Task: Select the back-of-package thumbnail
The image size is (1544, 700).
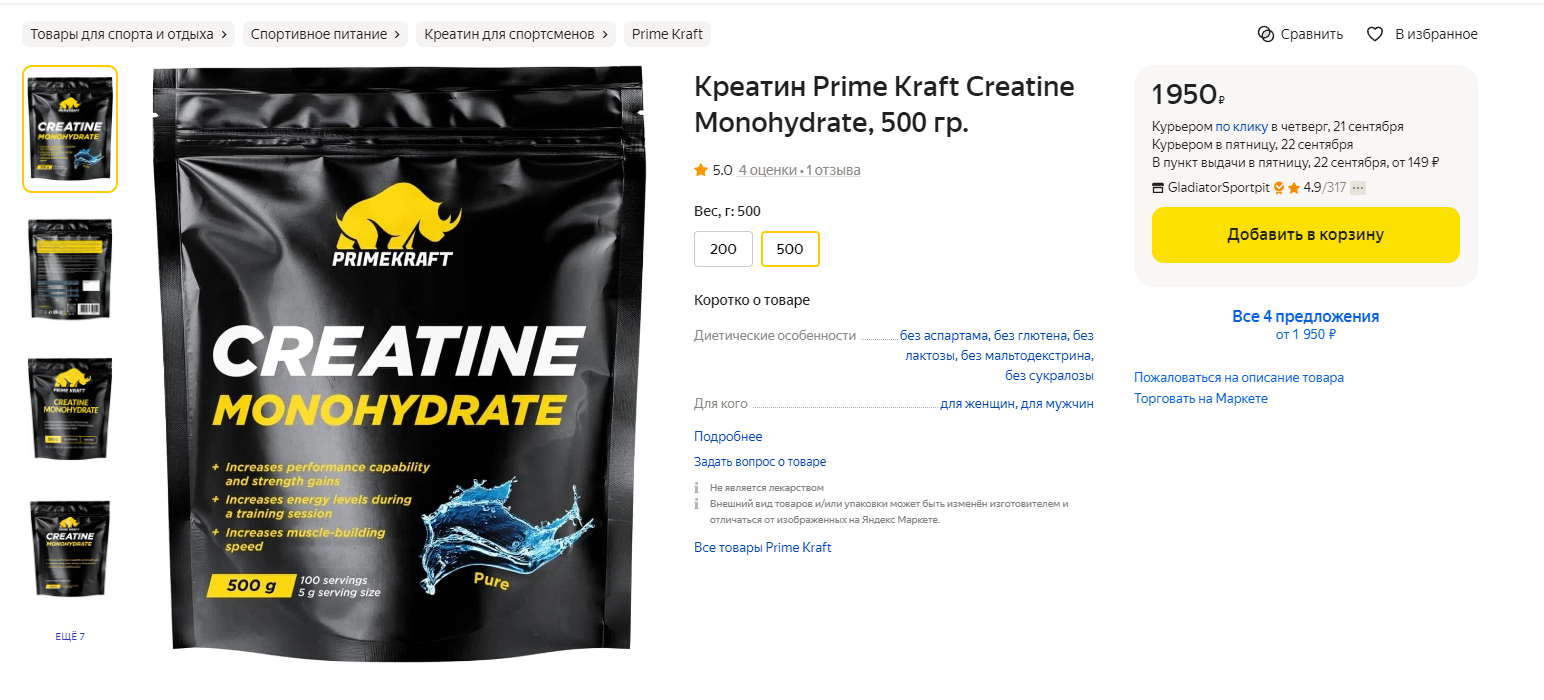Action: coord(70,269)
